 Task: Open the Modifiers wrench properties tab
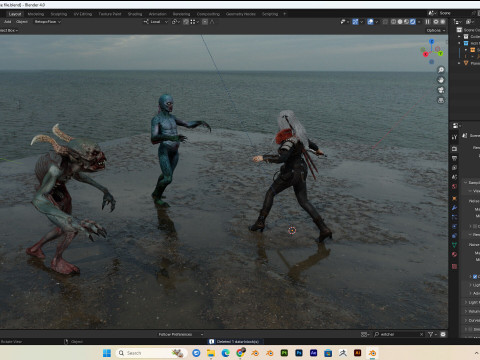(x=454, y=208)
